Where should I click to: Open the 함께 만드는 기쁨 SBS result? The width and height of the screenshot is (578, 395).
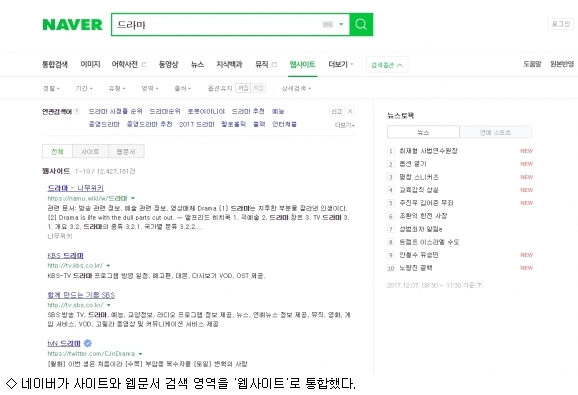[x=81, y=295]
